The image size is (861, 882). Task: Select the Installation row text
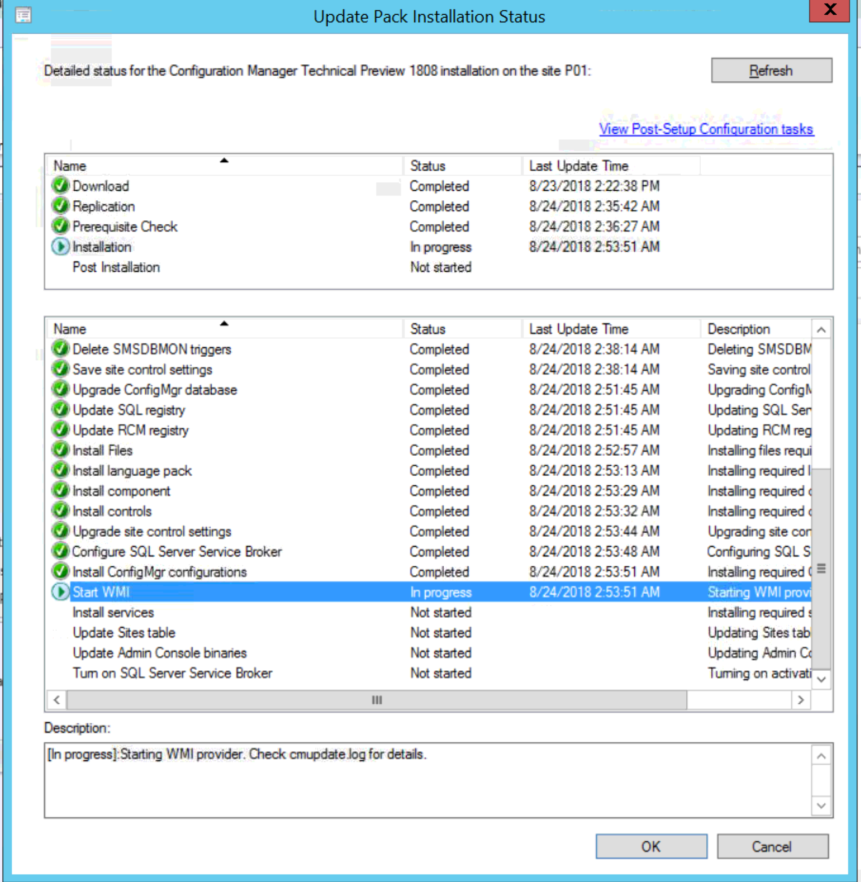click(x=102, y=247)
